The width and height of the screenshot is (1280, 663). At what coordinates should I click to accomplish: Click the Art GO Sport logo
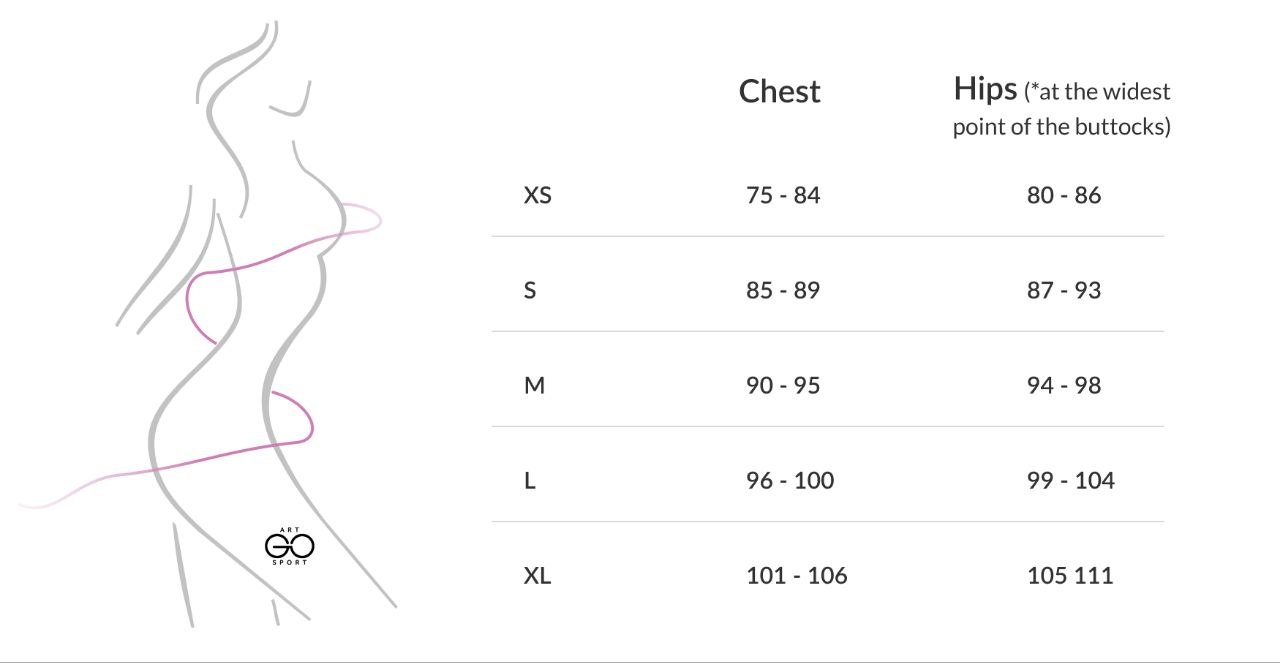(290, 546)
